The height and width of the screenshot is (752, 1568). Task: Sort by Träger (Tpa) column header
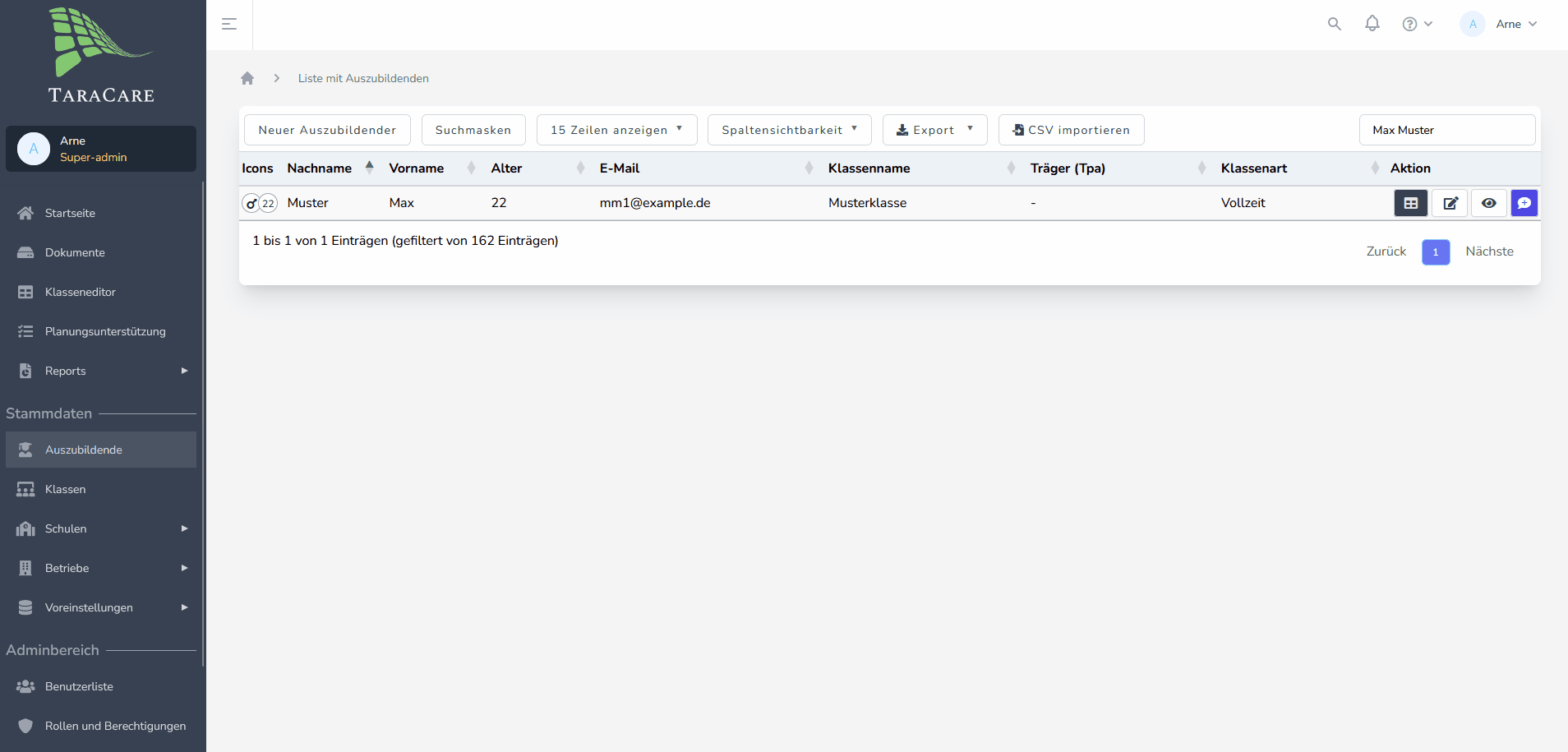tap(1118, 168)
